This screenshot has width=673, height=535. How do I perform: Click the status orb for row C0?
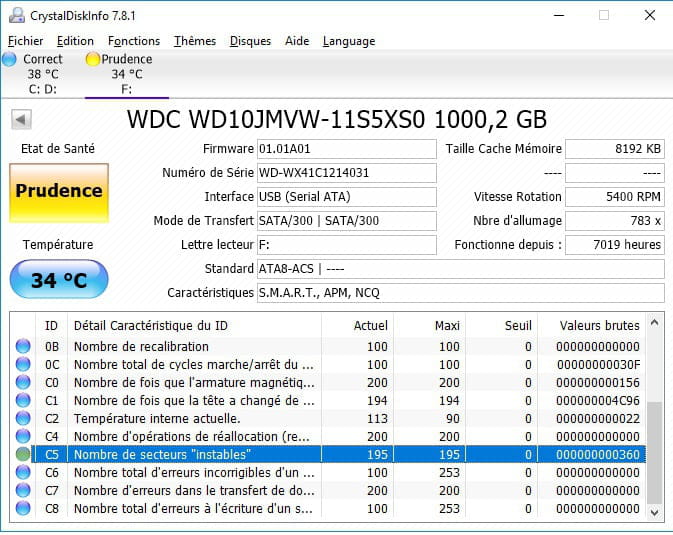pyautogui.click(x=23, y=382)
